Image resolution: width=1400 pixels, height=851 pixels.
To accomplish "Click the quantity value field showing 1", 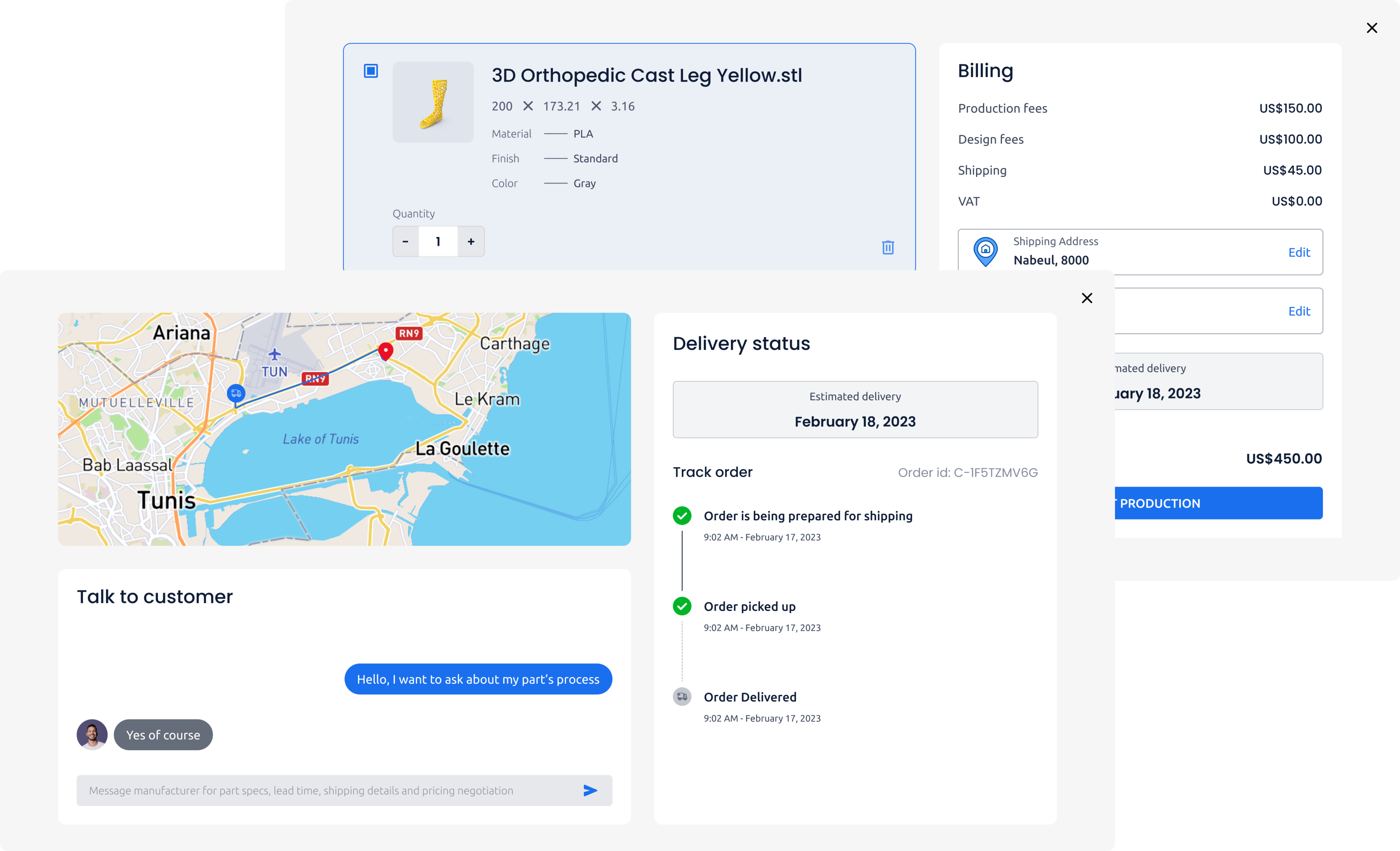I will pyautogui.click(x=438, y=241).
